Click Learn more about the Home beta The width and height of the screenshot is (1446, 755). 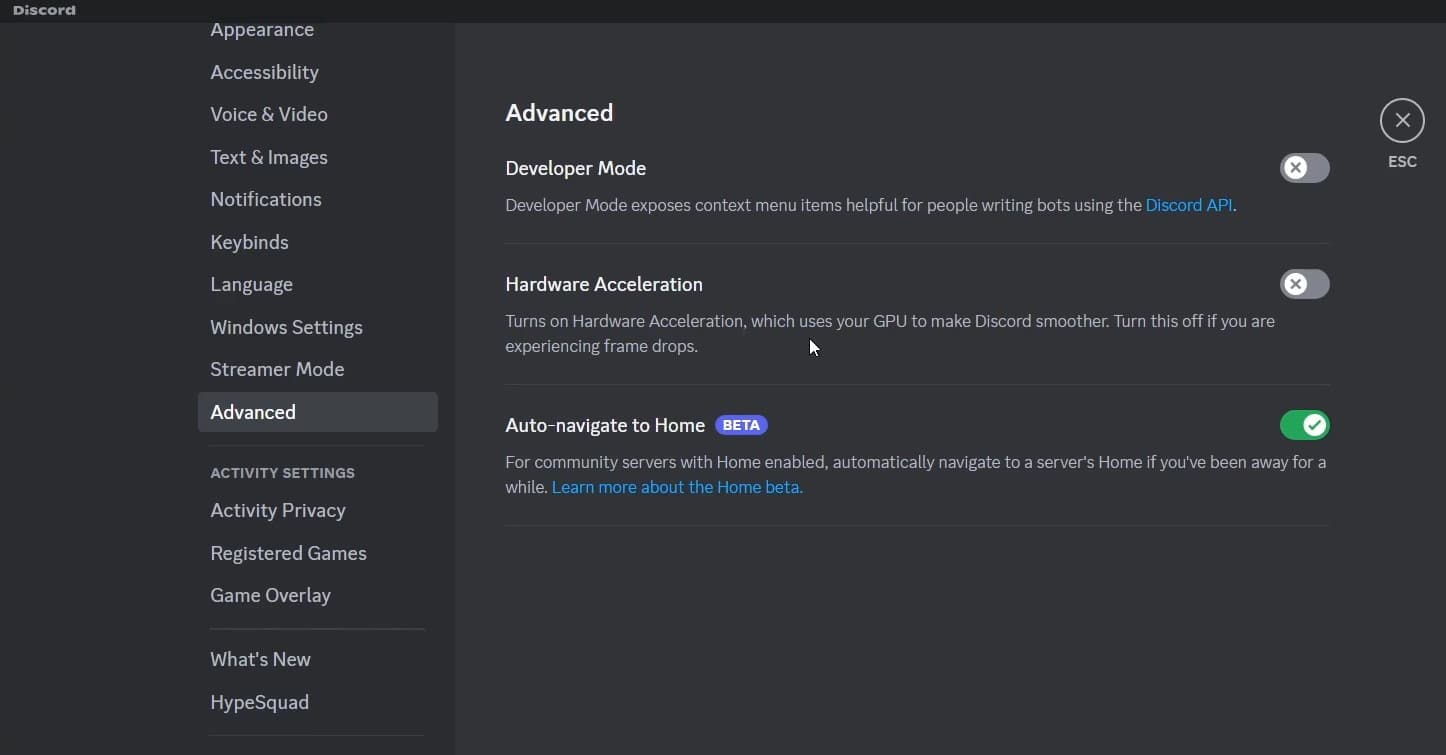(x=677, y=487)
